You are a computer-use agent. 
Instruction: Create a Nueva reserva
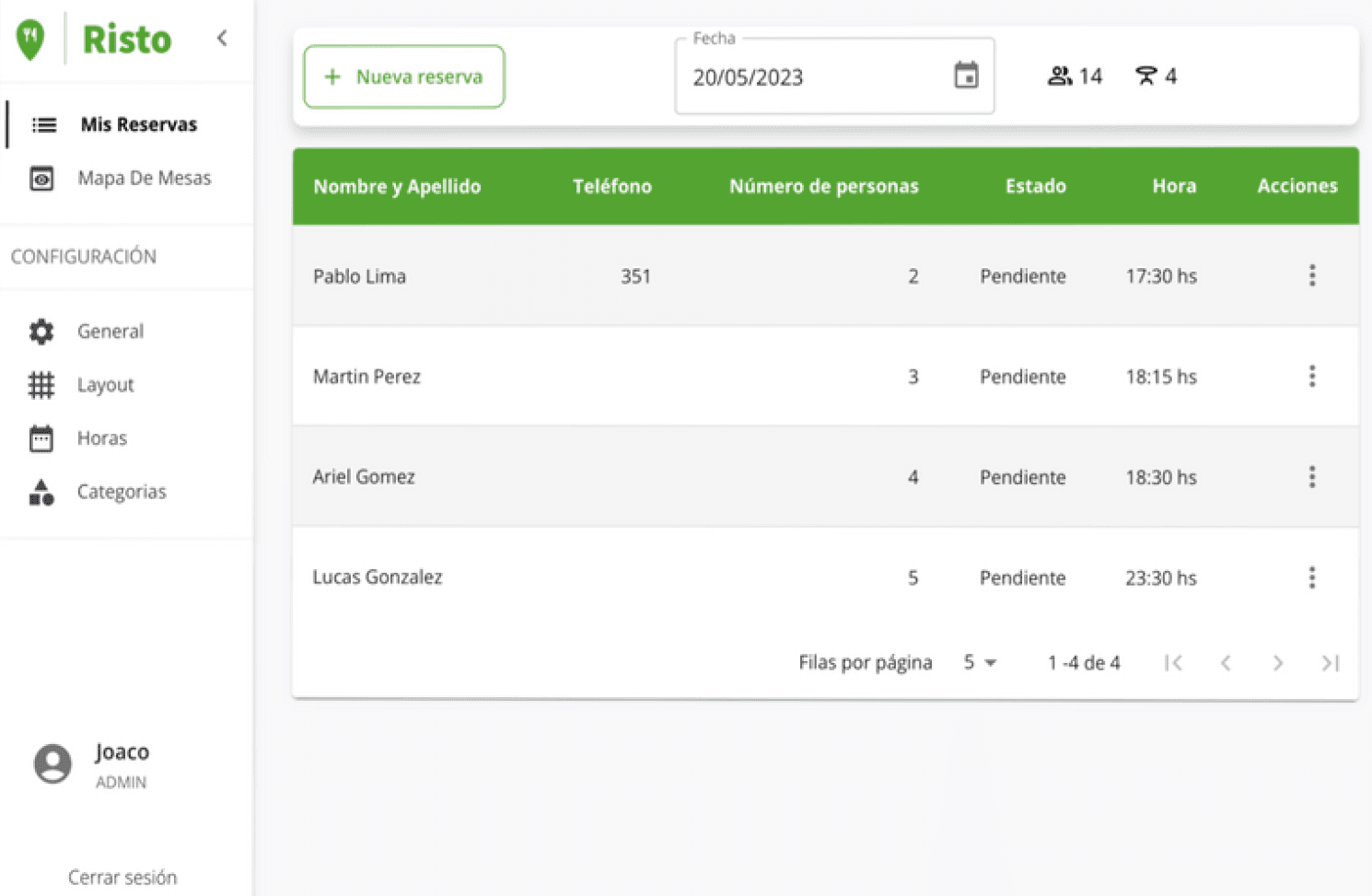(x=404, y=76)
